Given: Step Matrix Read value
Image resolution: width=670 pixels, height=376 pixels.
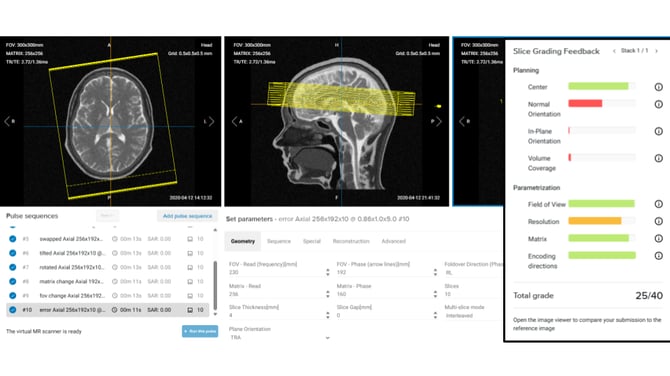Looking at the screenshot, I should [328, 294].
